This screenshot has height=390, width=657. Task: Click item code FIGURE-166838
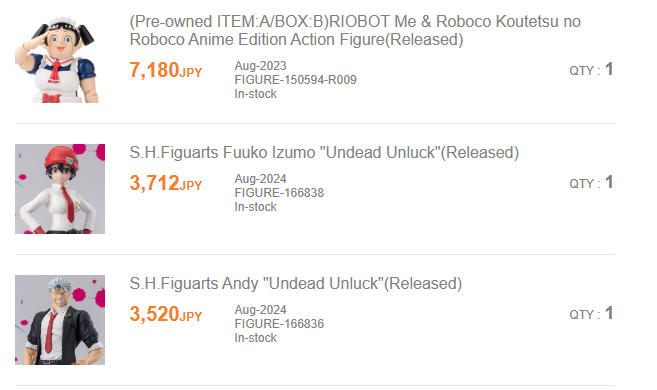pyautogui.click(x=279, y=193)
